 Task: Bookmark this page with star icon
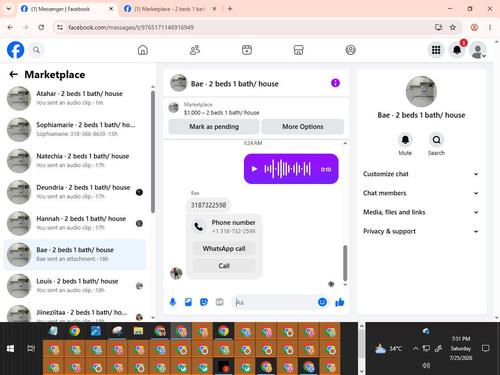pyautogui.click(x=452, y=27)
